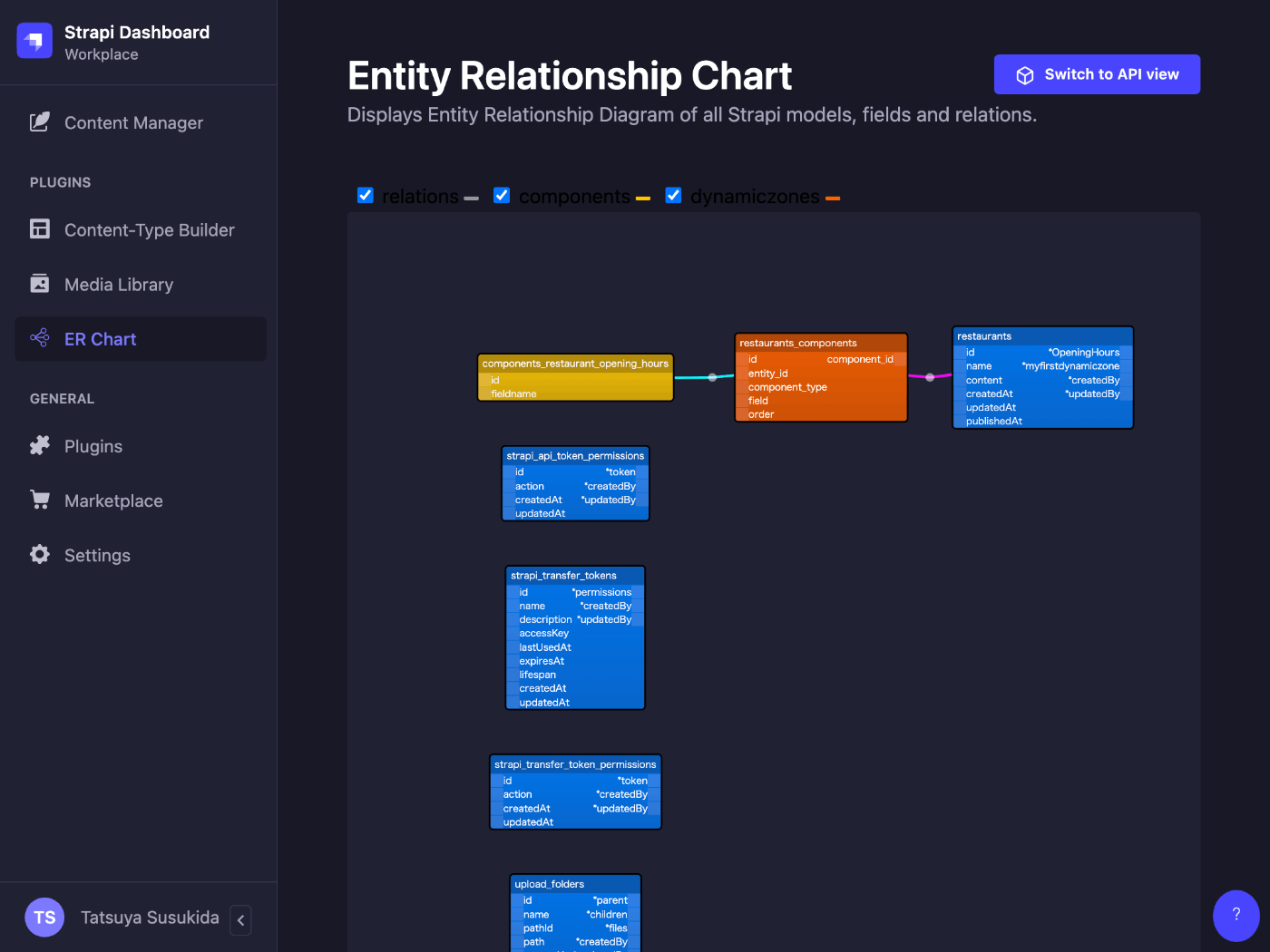Click the Tatsuya Susukida profile name

click(150, 918)
